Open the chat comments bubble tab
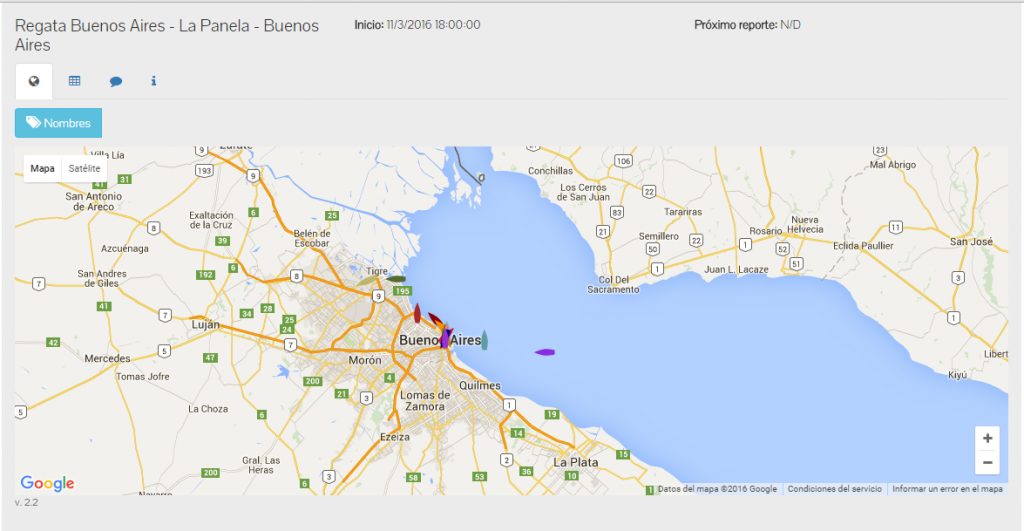 [116, 82]
